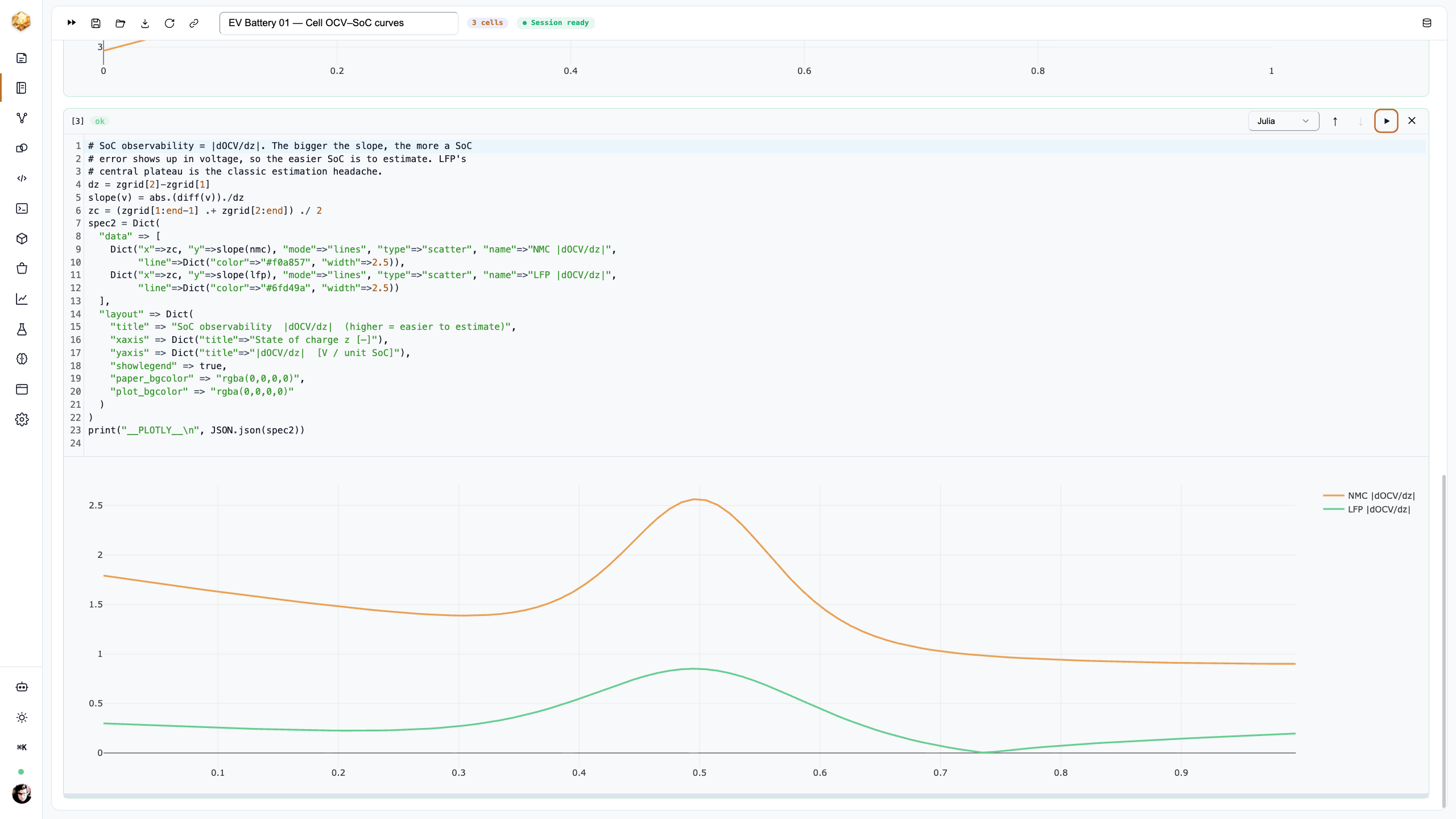Click the 'Session ready' status badge
This screenshot has height=819, width=1456.
556,23
